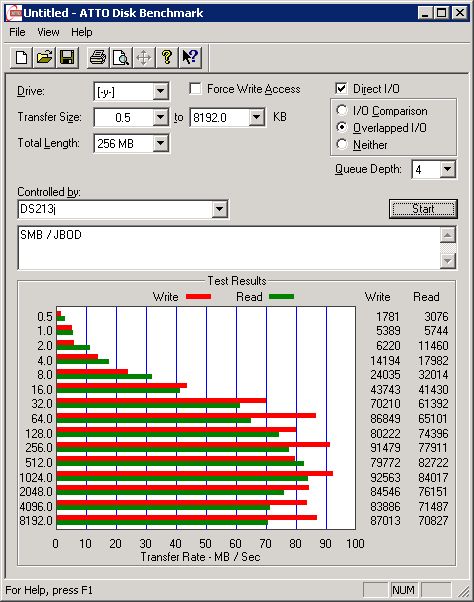The width and height of the screenshot is (474, 602).
Task: Activate context help pointer icon
Action: (x=190, y=58)
